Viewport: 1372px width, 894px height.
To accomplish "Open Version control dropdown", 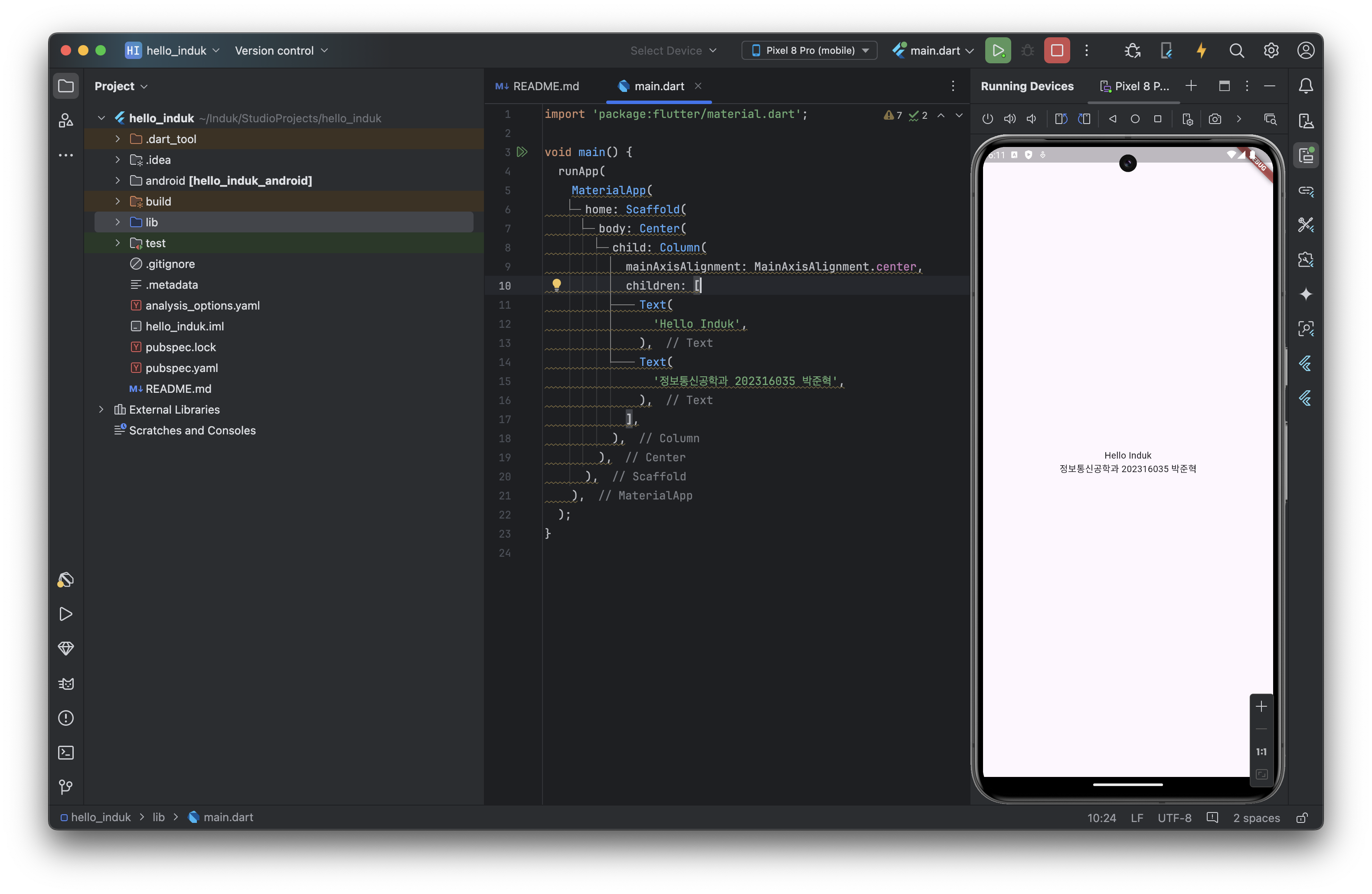I will coord(281,51).
